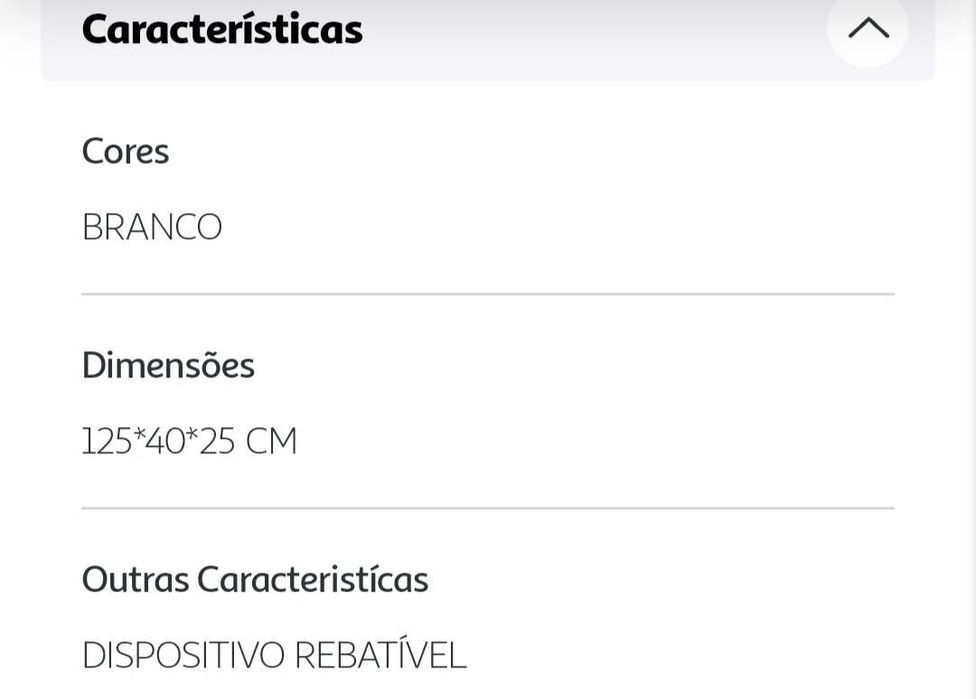Image resolution: width=976 pixels, height=699 pixels.
Task: Click the CM unit text
Action: pyautogui.click(x=271, y=441)
